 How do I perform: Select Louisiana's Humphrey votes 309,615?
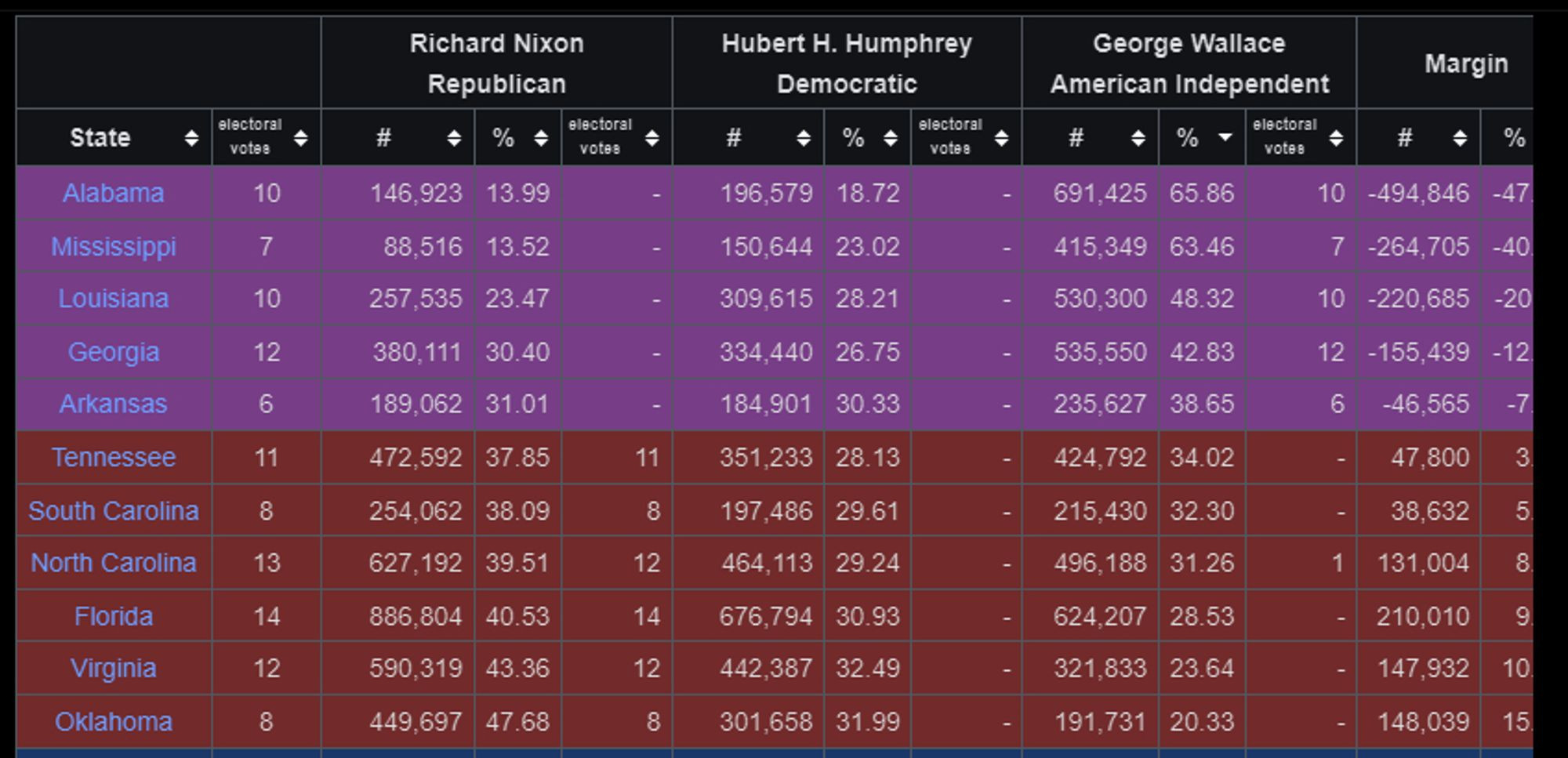[x=766, y=299]
